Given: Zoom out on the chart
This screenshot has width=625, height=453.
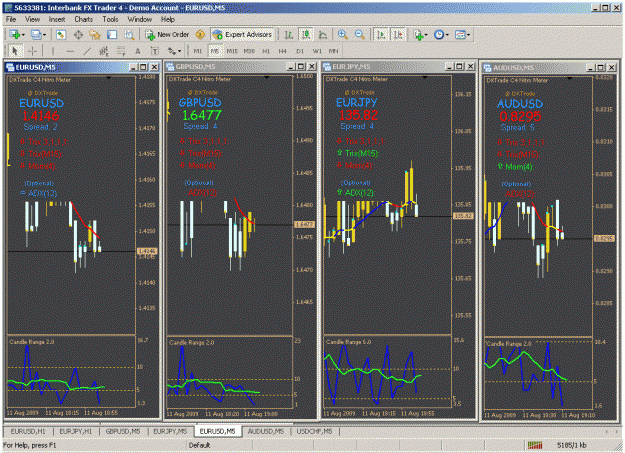Looking at the screenshot, I should pyautogui.click(x=360, y=35).
